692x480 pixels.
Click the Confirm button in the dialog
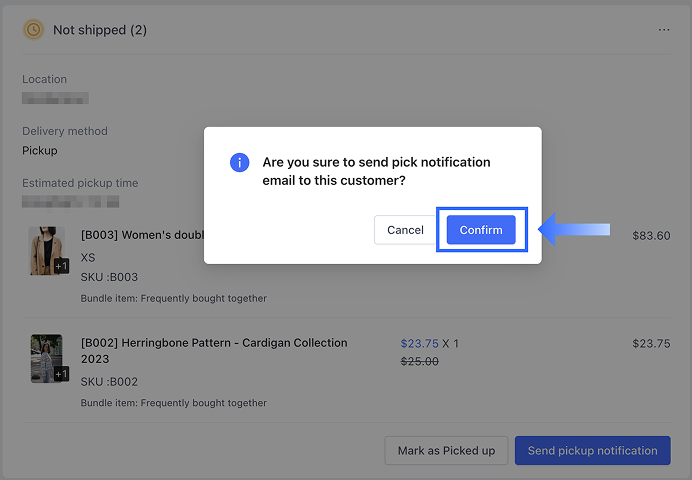481,230
